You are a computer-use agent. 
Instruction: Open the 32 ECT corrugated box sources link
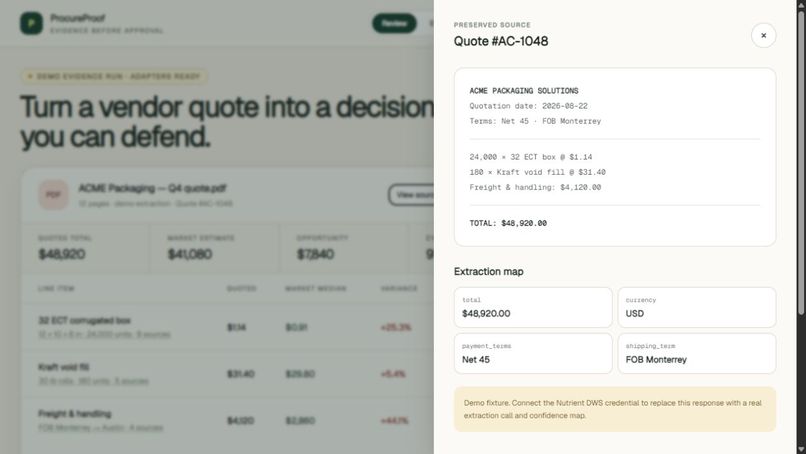104,334
